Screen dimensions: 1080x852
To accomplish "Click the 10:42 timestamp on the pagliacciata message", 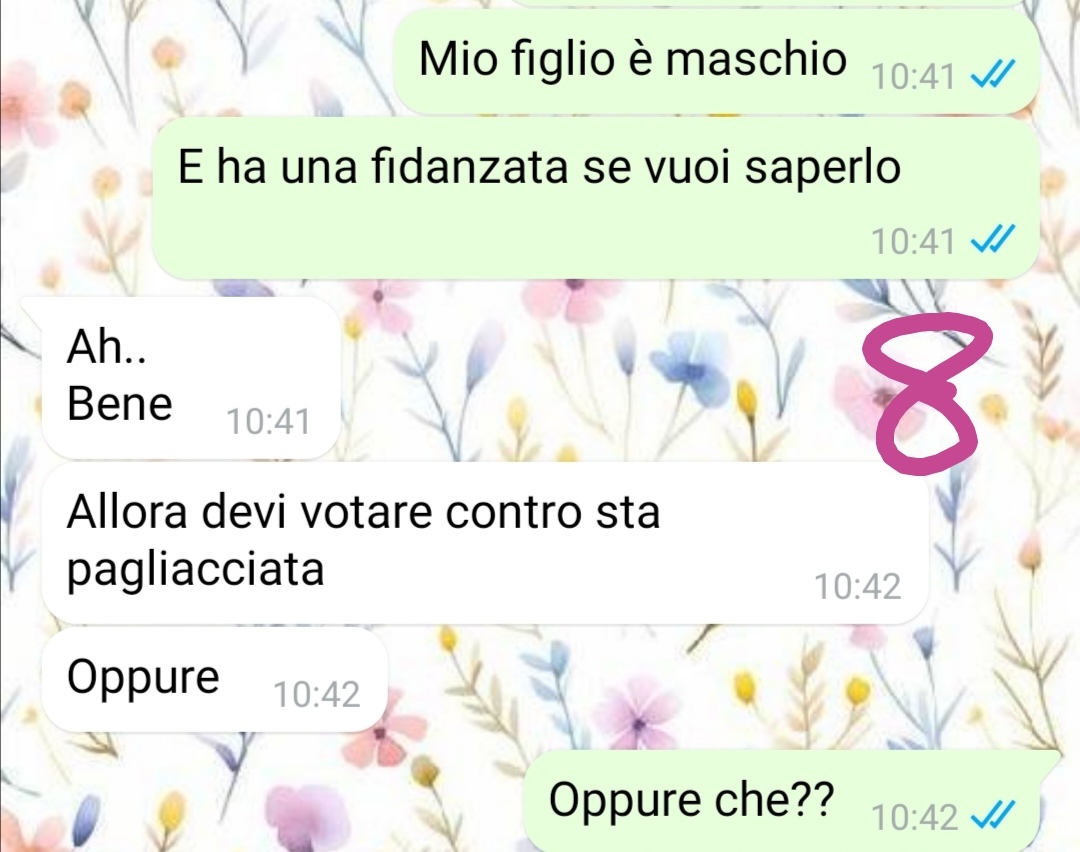I will tap(858, 587).
